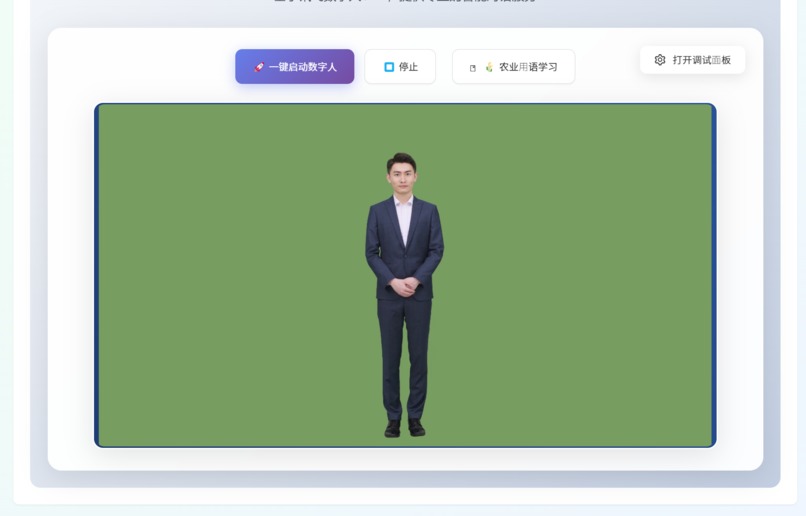
Task: Click the digital human avatar in the video
Action: pos(404,295)
